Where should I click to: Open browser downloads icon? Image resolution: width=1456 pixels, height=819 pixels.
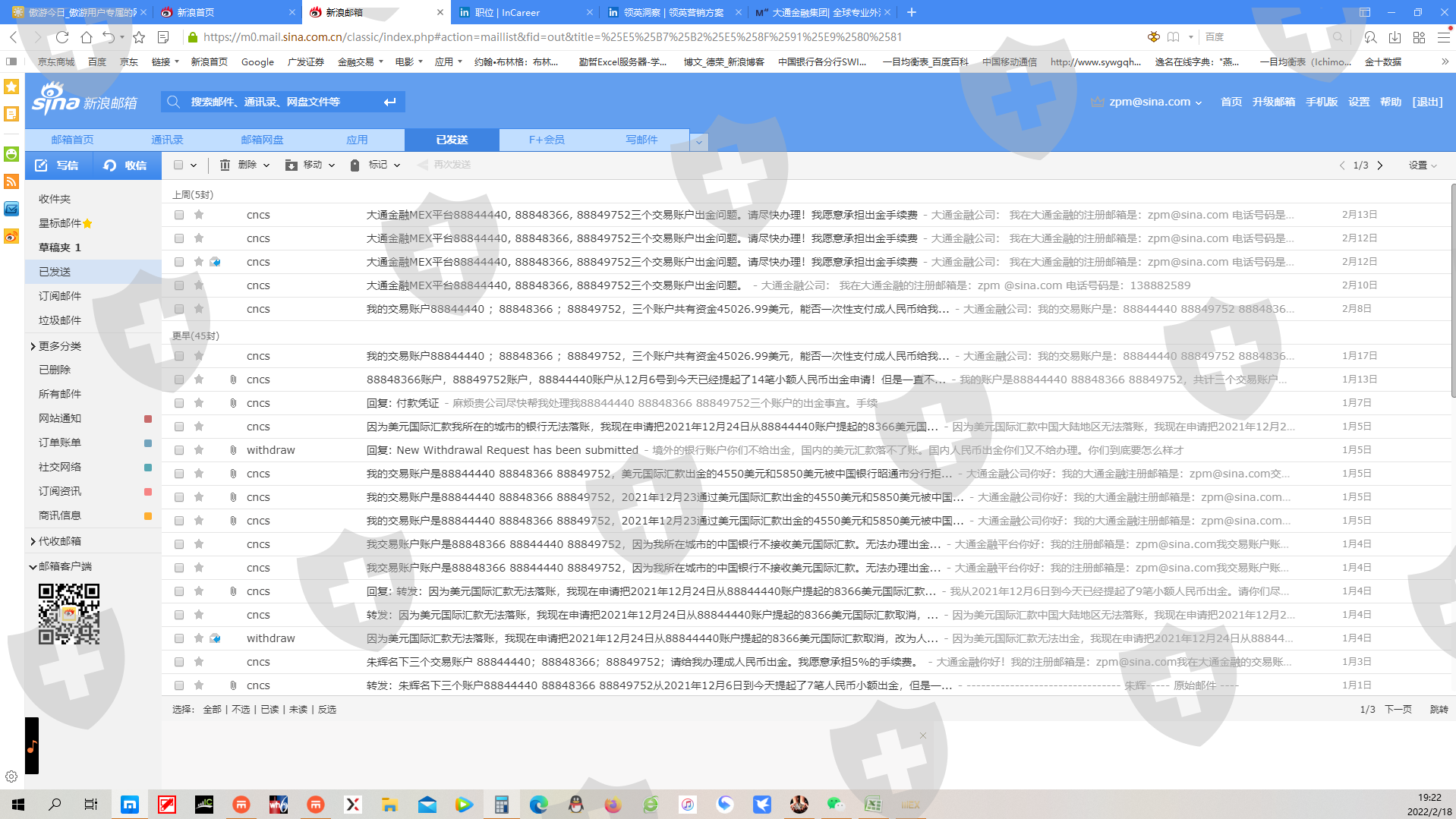click(1395, 37)
